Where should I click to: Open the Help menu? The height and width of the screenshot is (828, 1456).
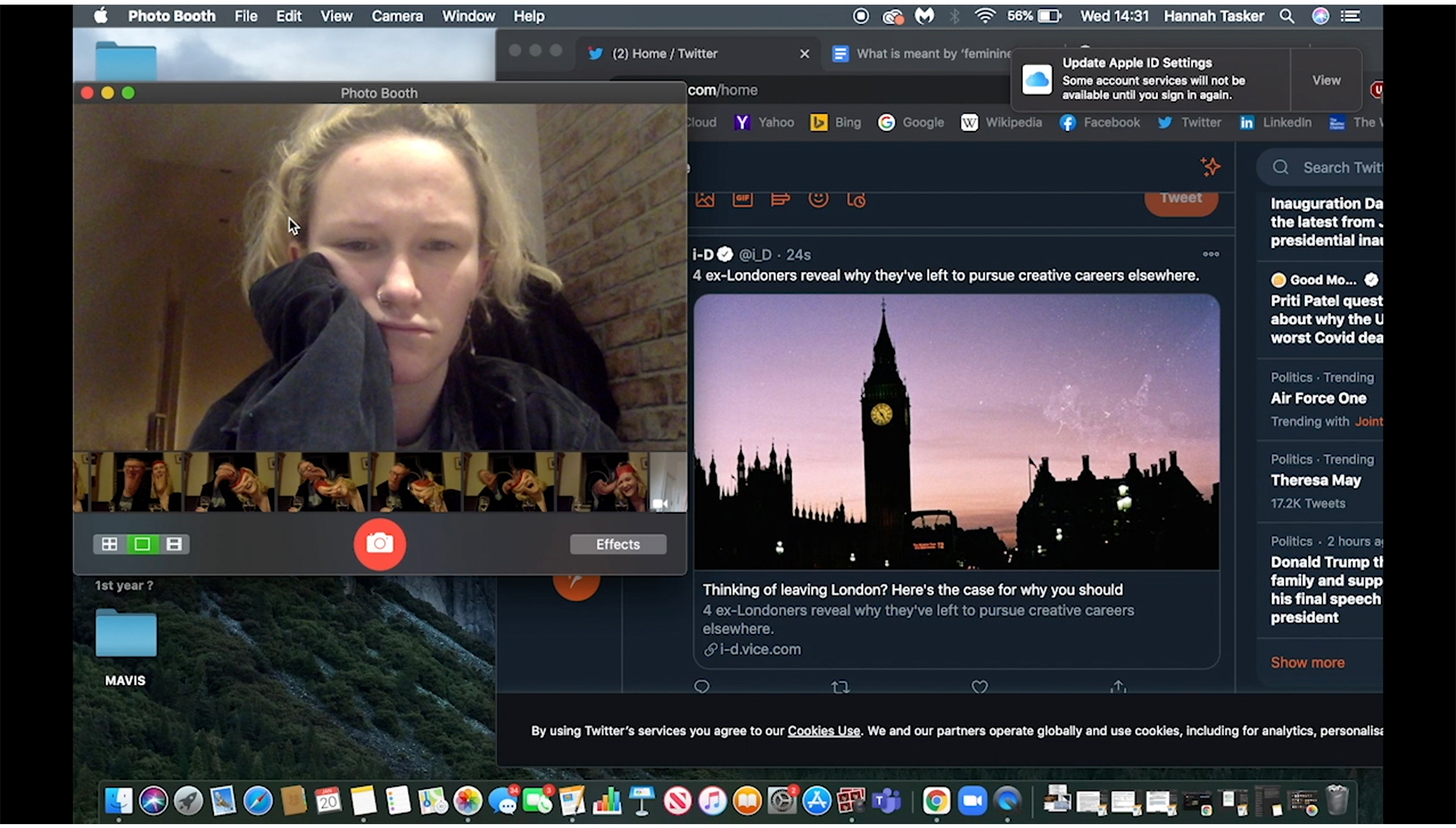(528, 15)
